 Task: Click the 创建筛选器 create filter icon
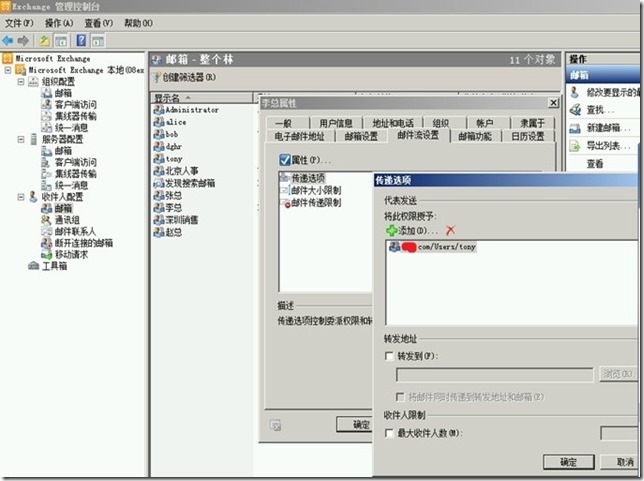tap(156, 77)
